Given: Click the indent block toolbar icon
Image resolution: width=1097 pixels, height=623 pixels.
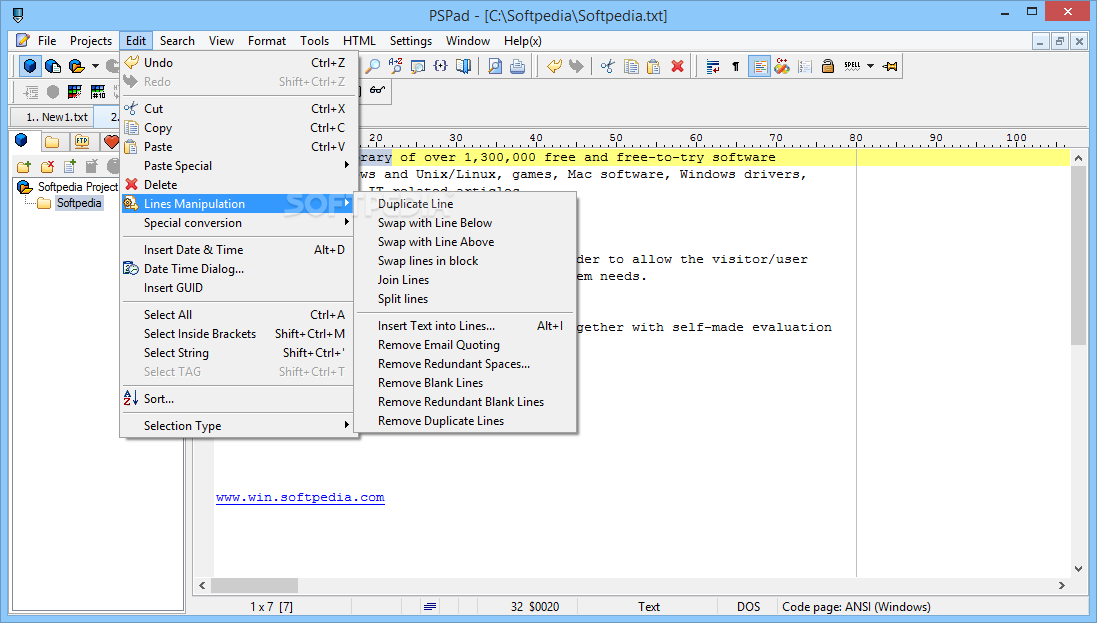Looking at the screenshot, I should [31, 91].
